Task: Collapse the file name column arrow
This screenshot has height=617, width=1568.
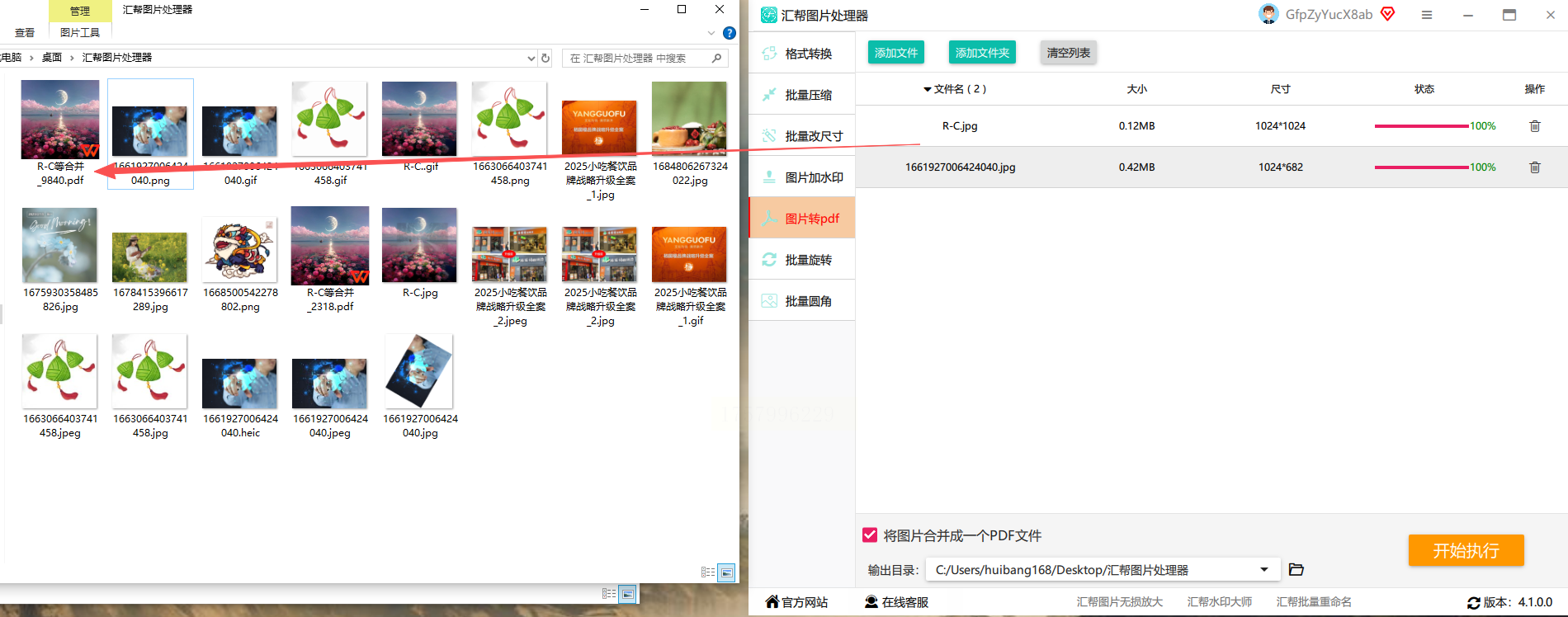Action: point(927,89)
